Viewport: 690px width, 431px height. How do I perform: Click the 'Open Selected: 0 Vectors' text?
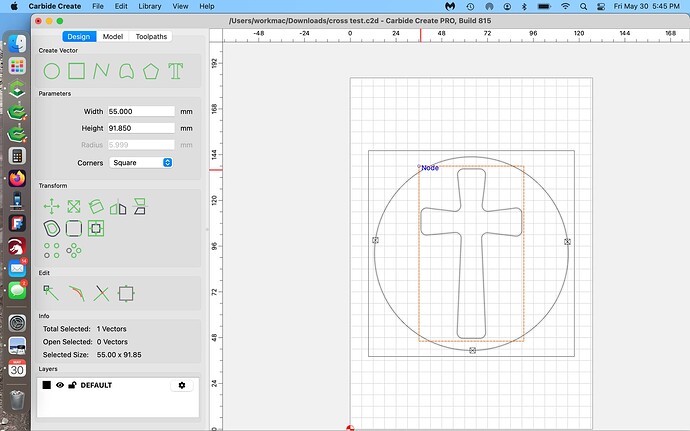coord(85,342)
